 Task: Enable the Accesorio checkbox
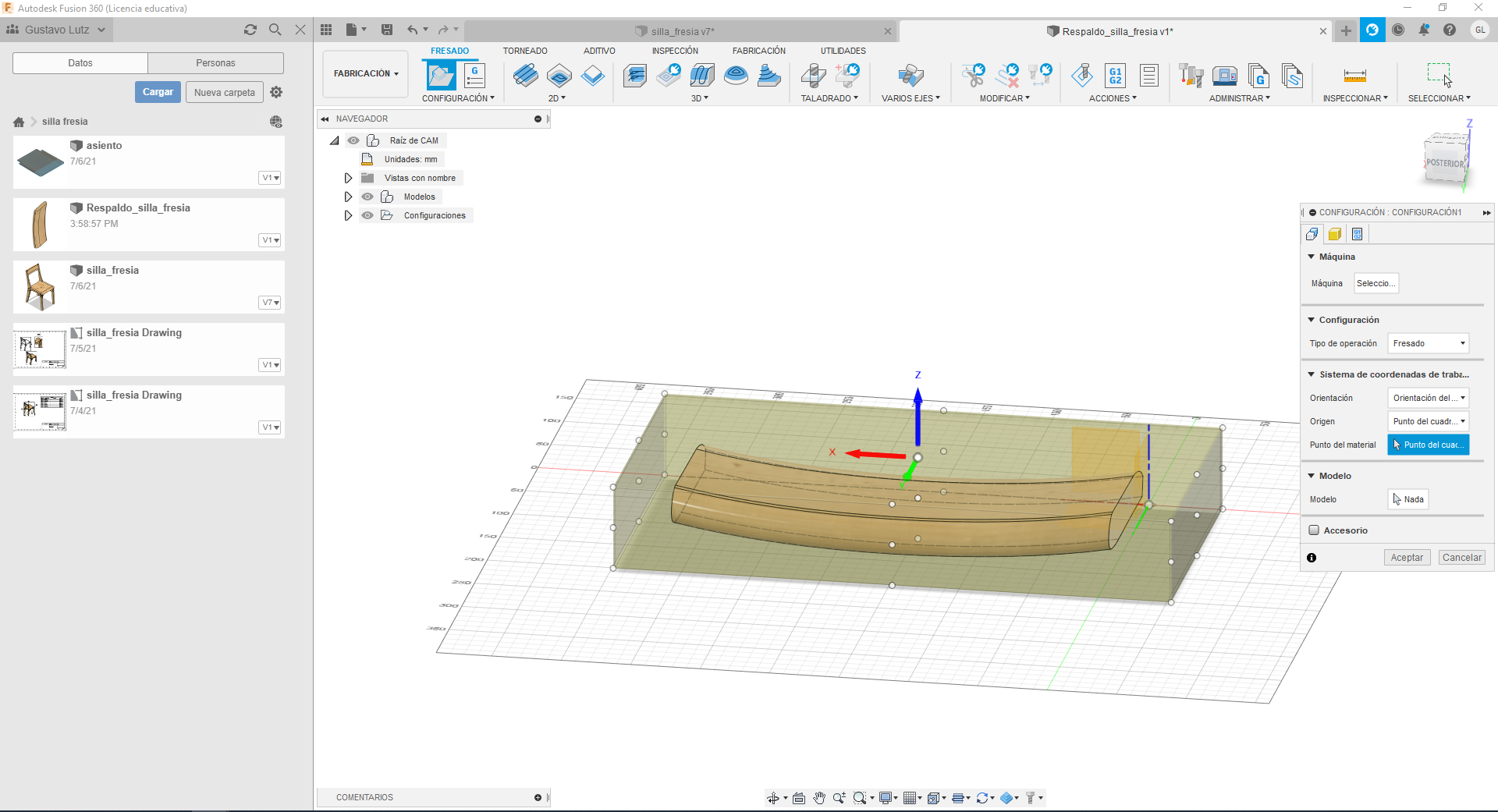pos(1314,530)
